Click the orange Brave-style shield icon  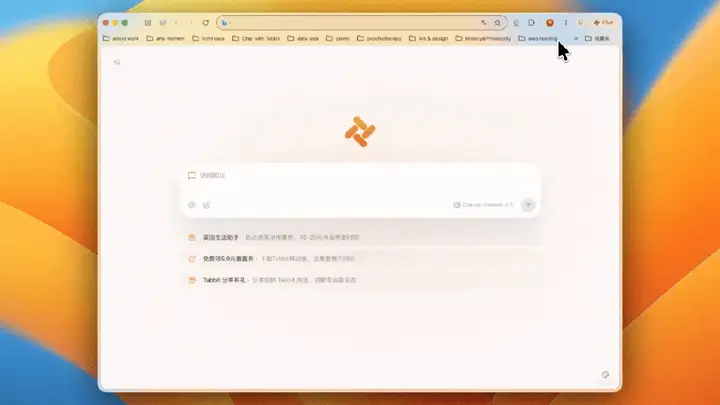[550, 22]
